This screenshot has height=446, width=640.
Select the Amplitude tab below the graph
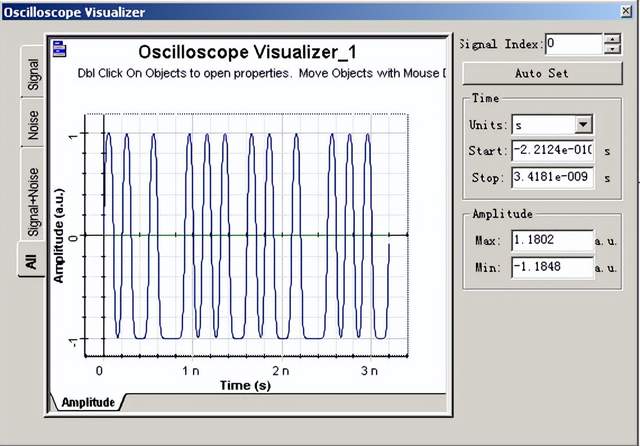pyautogui.click(x=88, y=402)
